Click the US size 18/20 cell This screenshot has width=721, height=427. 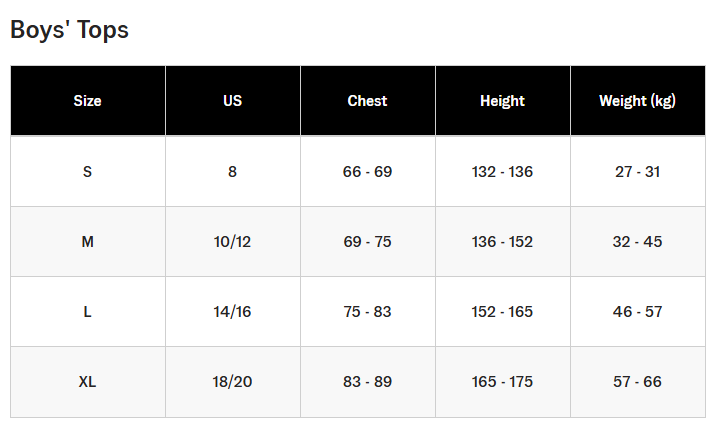(x=233, y=381)
